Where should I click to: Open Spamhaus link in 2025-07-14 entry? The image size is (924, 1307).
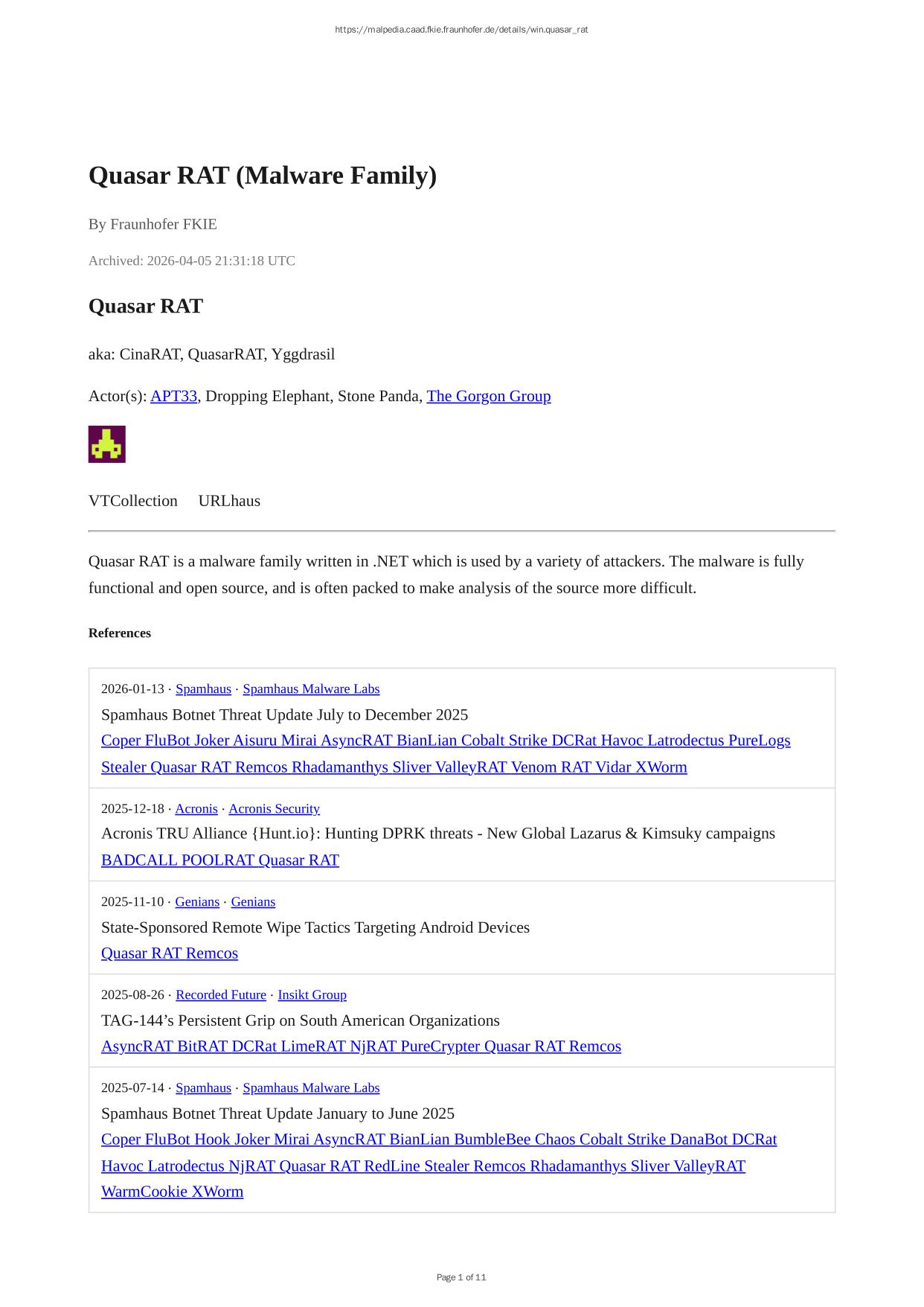tap(203, 1088)
